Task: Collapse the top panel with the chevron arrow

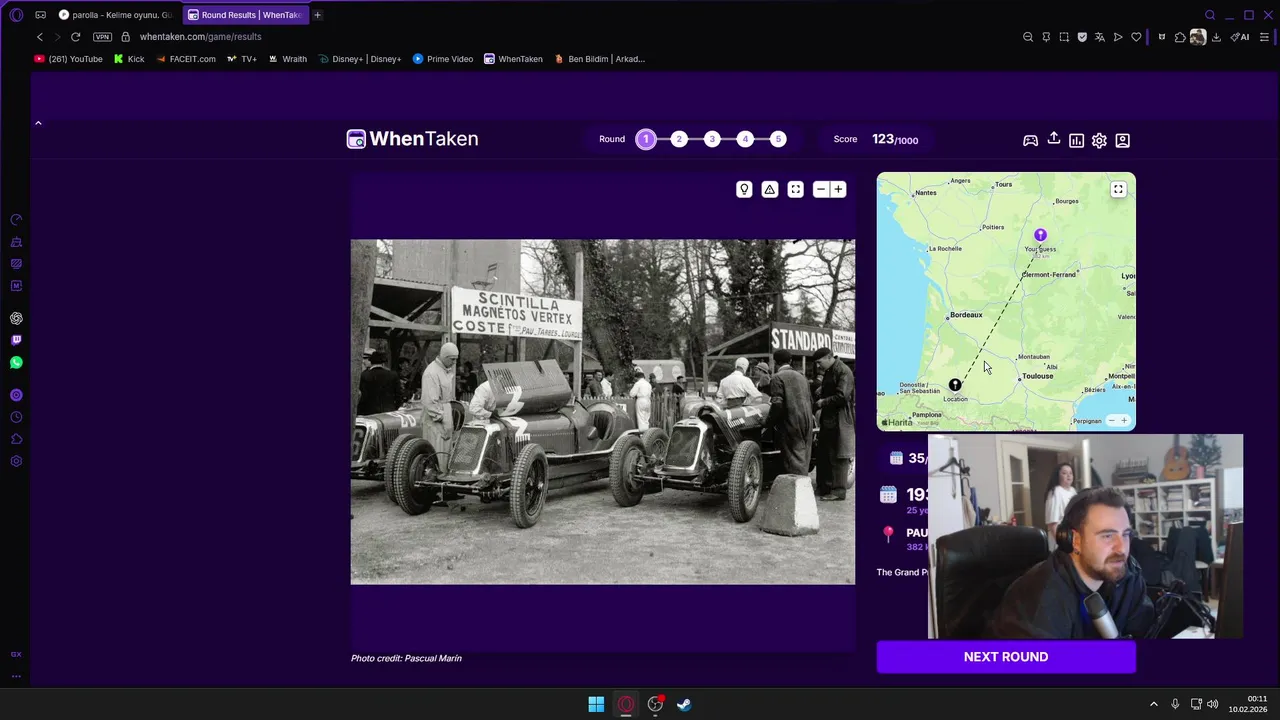Action: click(x=38, y=123)
